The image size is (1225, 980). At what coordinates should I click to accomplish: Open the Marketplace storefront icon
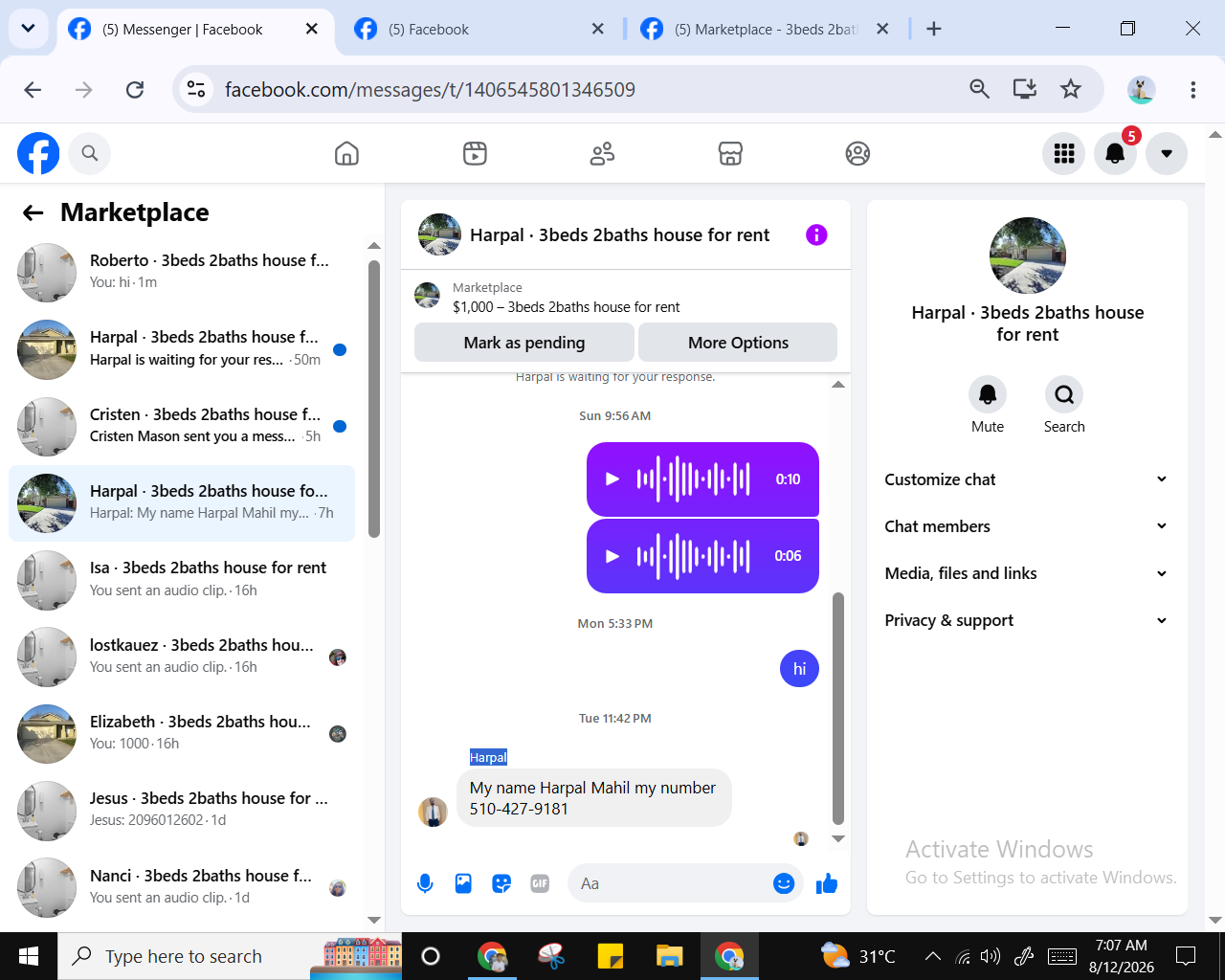coord(730,153)
